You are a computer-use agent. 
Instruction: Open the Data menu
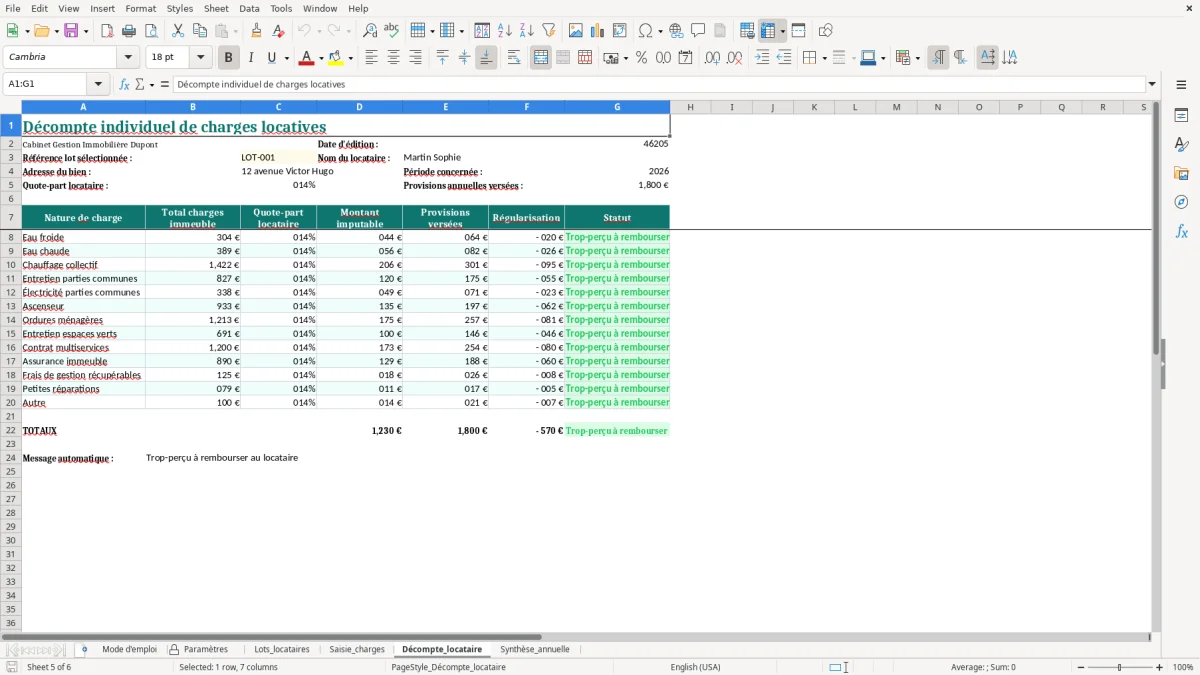pyautogui.click(x=249, y=8)
